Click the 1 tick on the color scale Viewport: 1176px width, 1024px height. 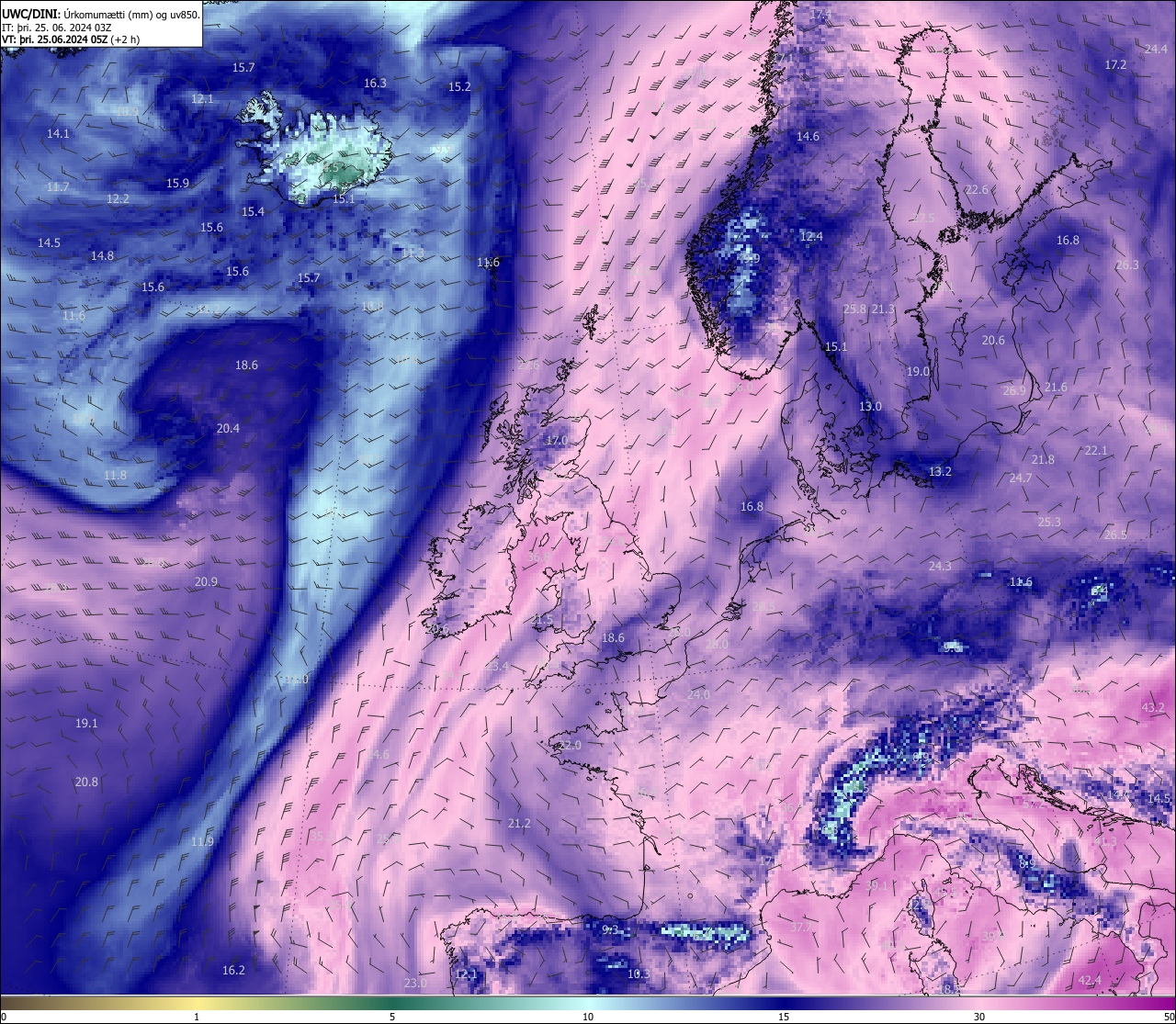(197, 1017)
